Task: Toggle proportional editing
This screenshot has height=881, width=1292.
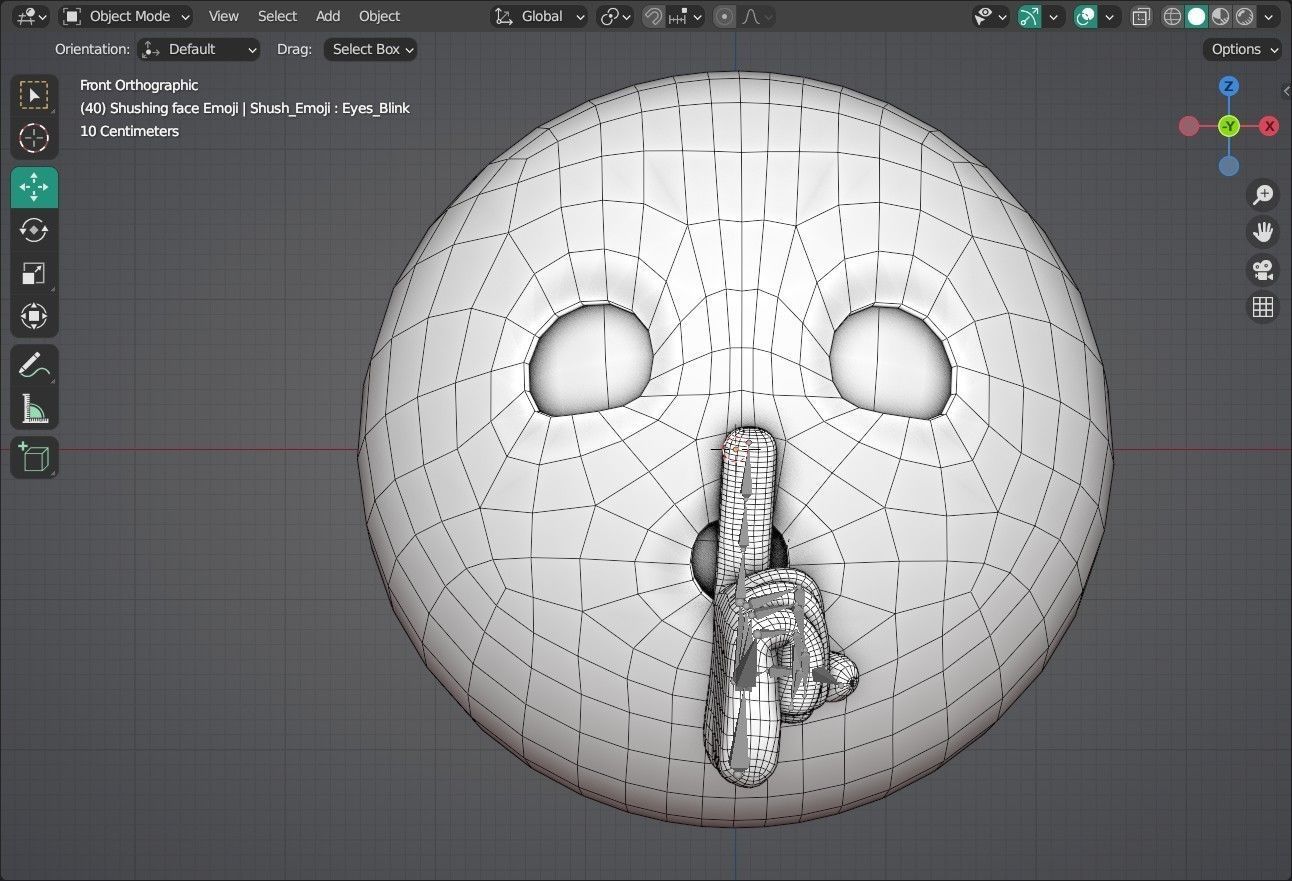Action: 725,16
